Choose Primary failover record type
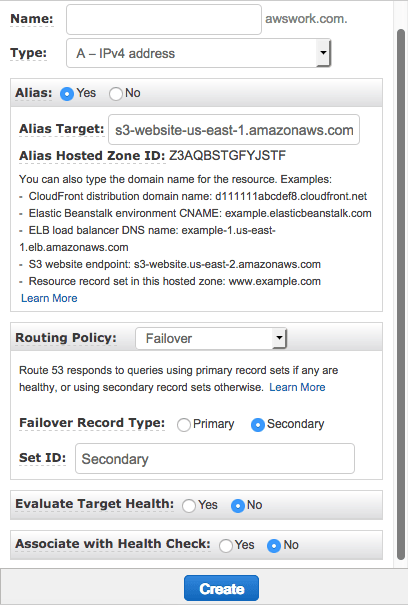This screenshot has width=408, height=607. (183, 425)
